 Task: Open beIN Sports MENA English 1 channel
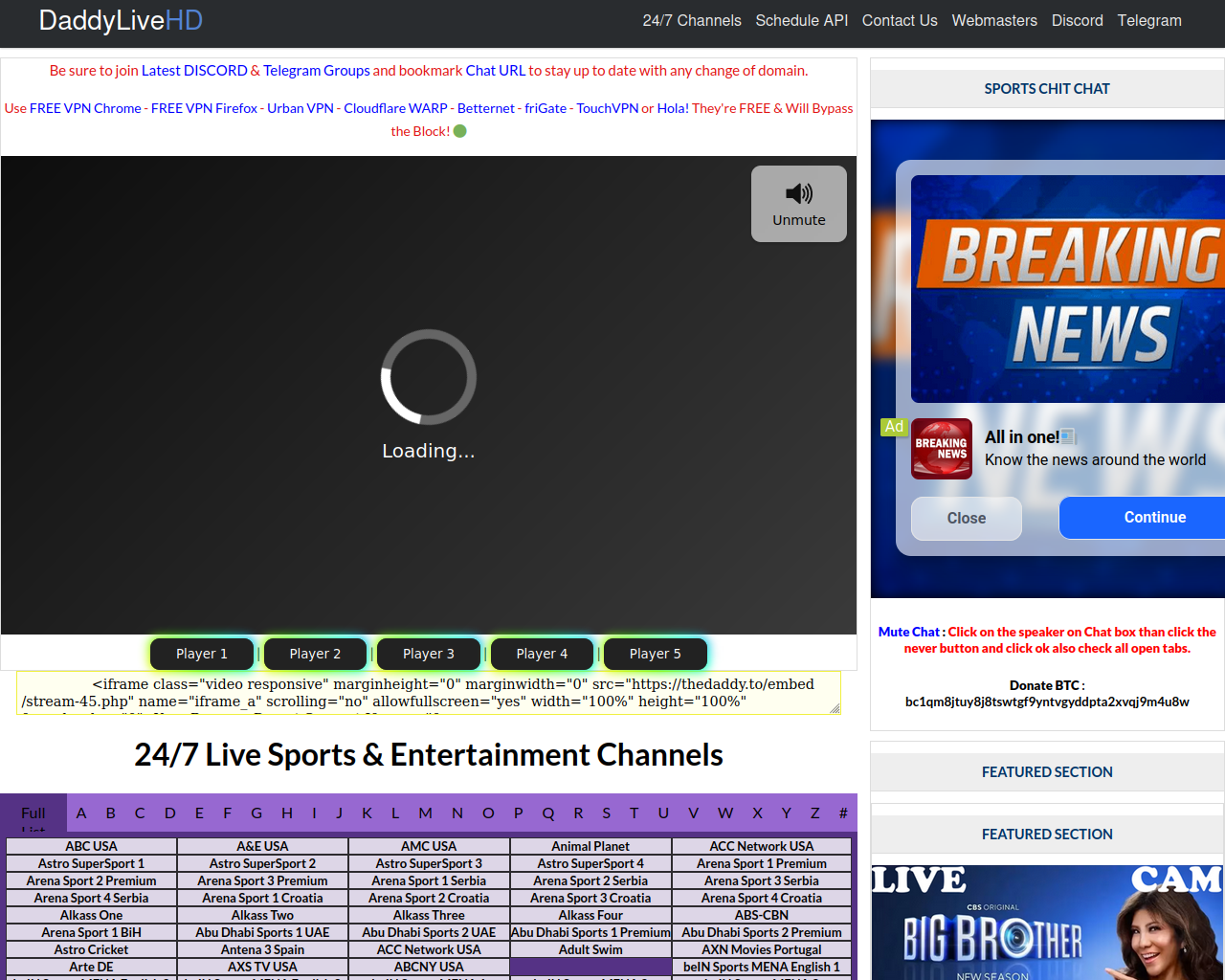(762, 967)
